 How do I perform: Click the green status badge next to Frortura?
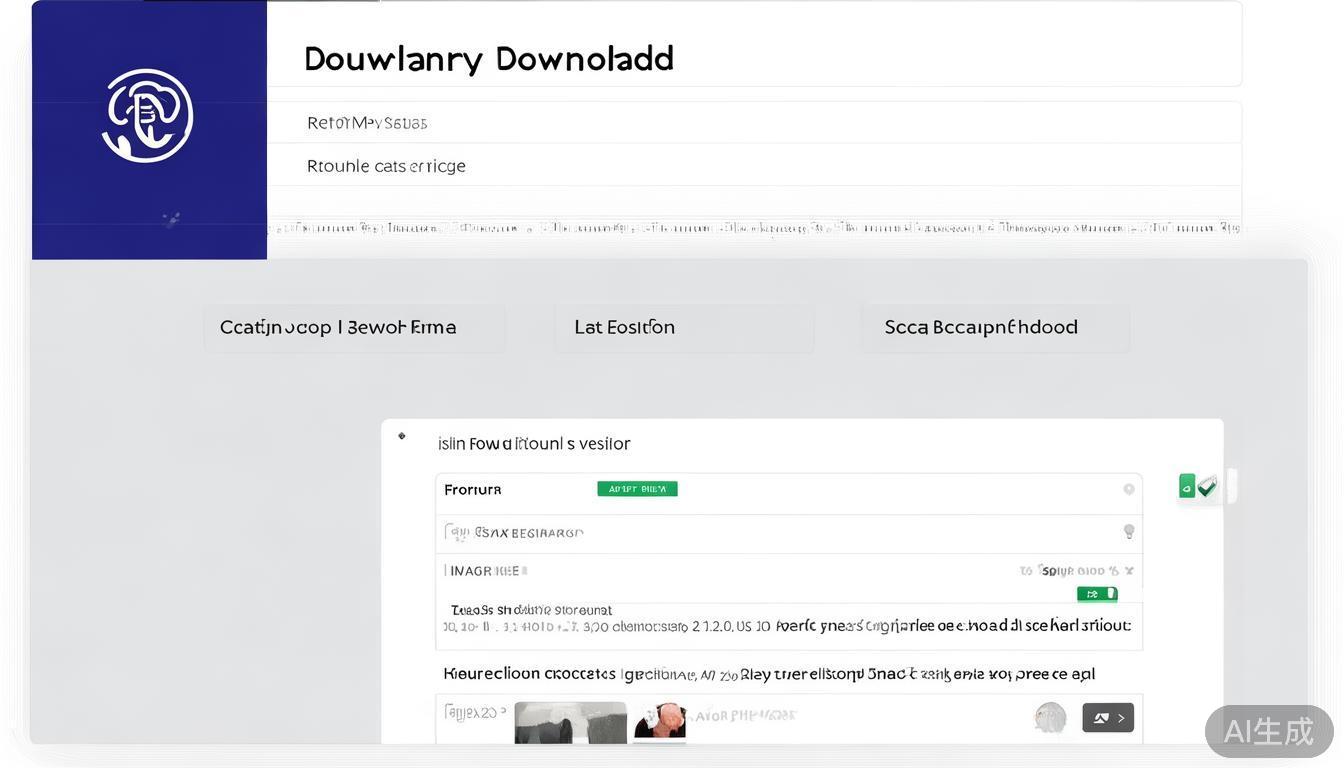tap(637, 489)
